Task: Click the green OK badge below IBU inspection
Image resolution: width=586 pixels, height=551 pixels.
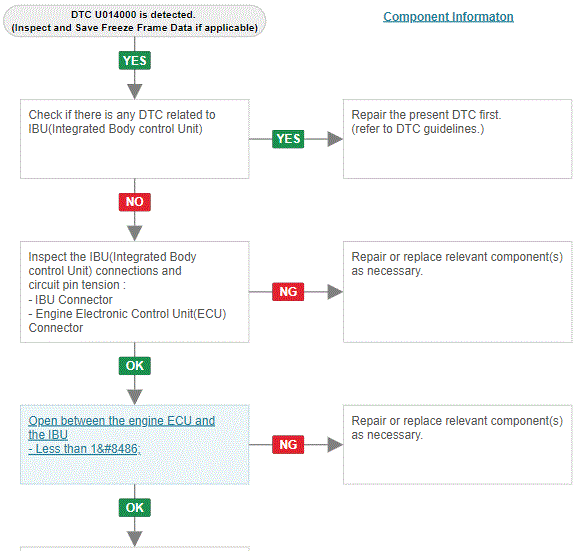Action: click(135, 366)
